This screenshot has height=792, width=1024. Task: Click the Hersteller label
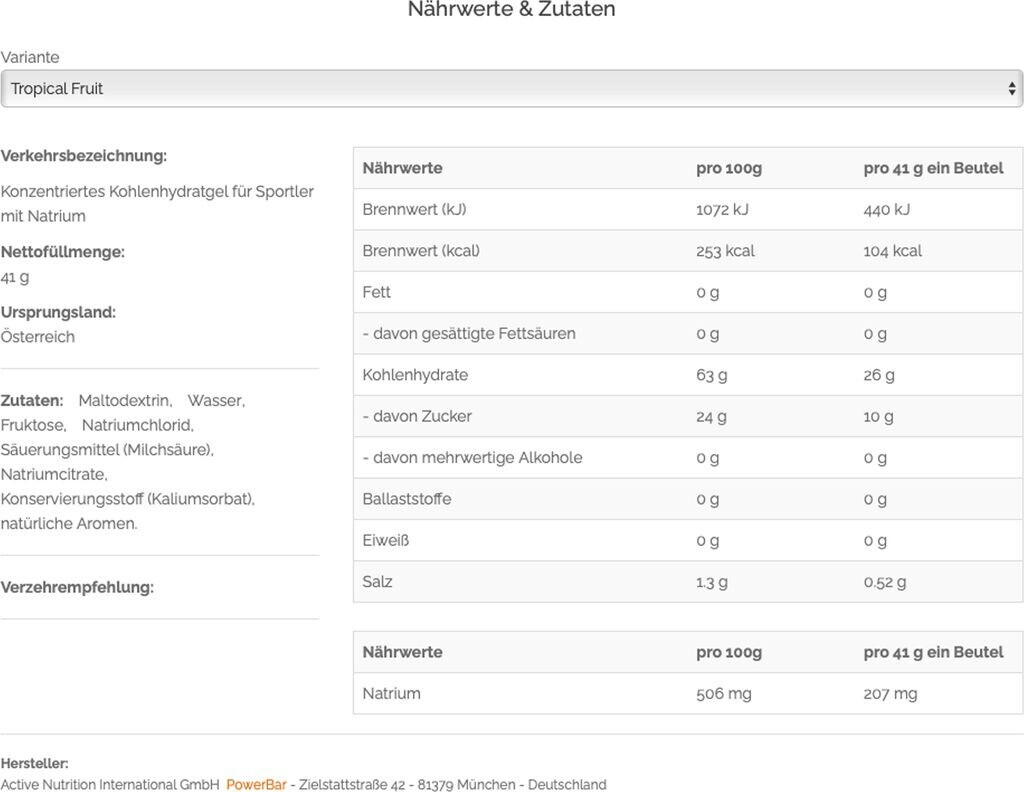(x=34, y=764)
